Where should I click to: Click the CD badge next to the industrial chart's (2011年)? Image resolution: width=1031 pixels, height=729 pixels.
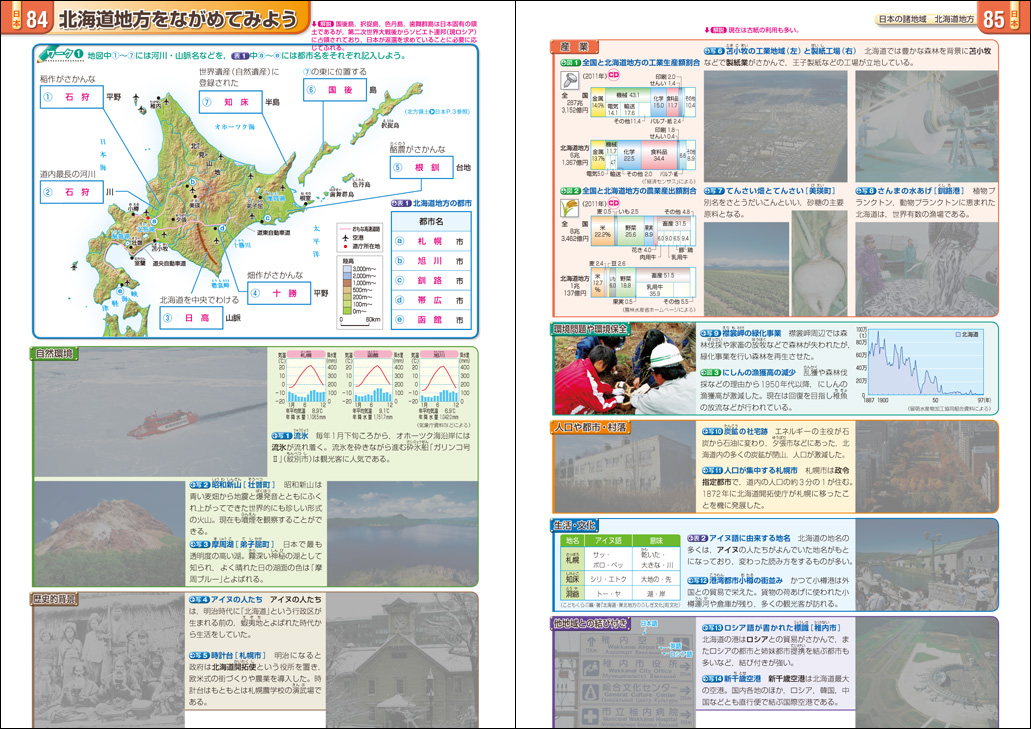613,75
